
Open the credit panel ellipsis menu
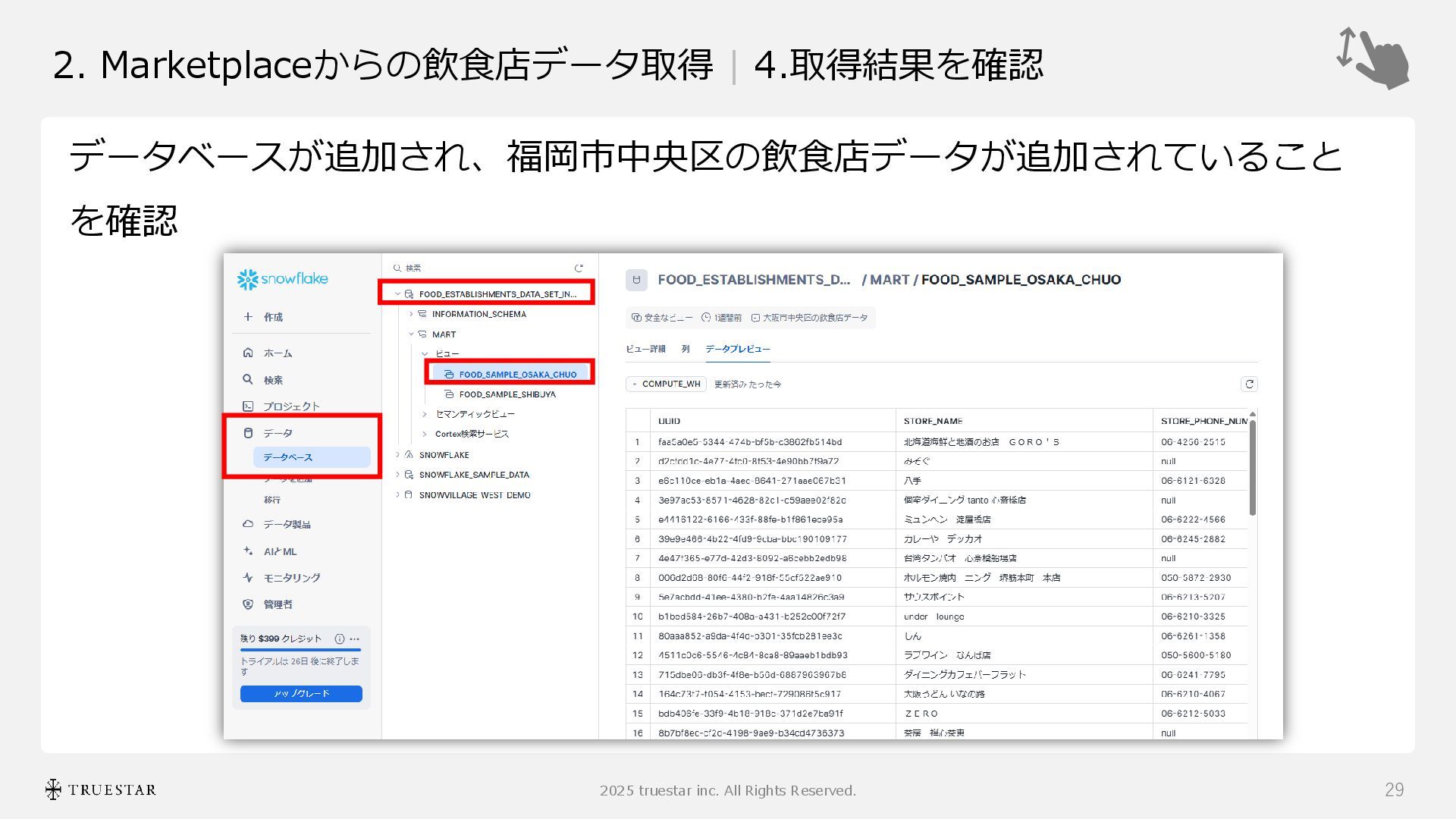(355, 639)
